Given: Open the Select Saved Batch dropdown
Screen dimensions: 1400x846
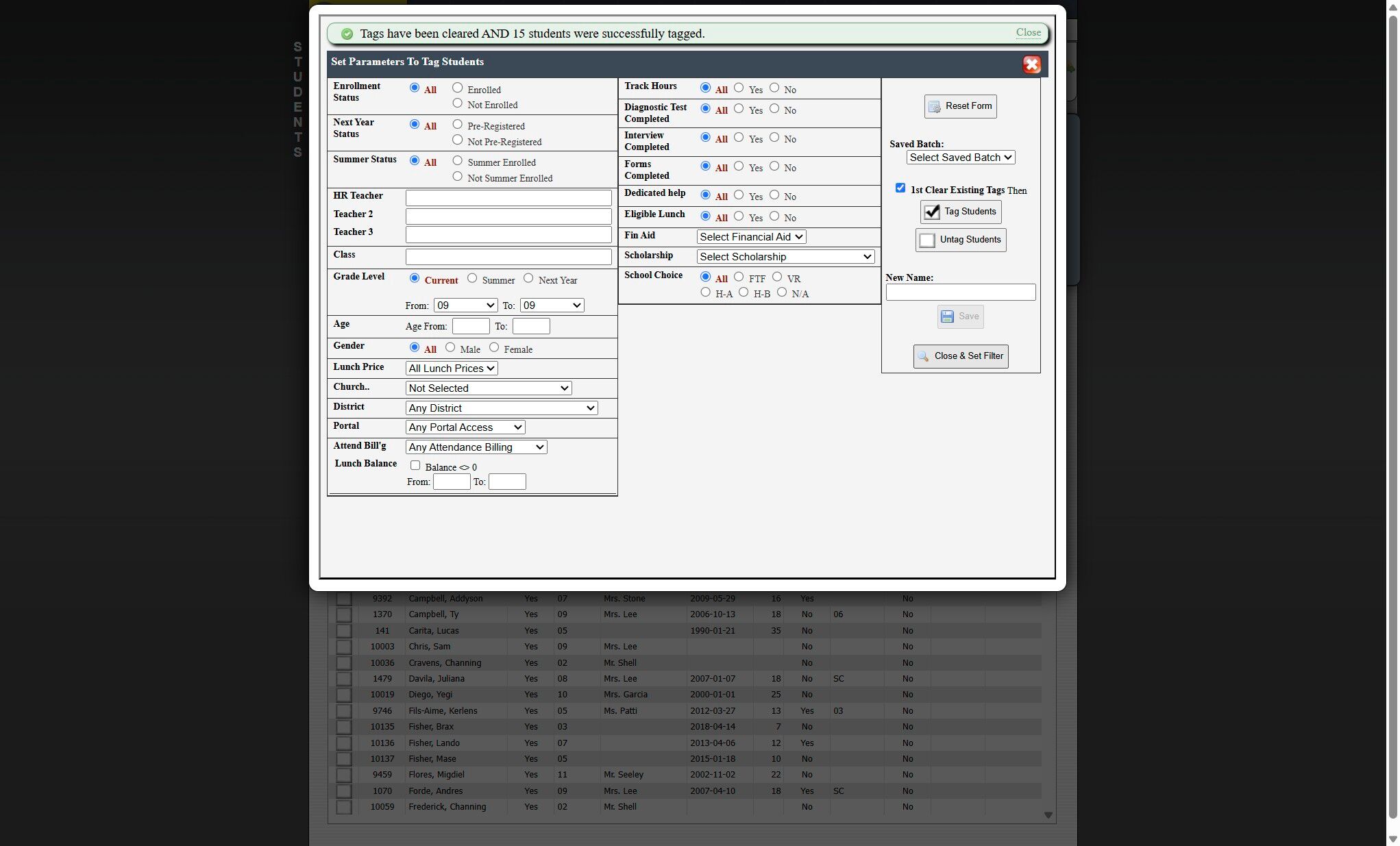Looking at the screenshot, I should pos(960,158).
